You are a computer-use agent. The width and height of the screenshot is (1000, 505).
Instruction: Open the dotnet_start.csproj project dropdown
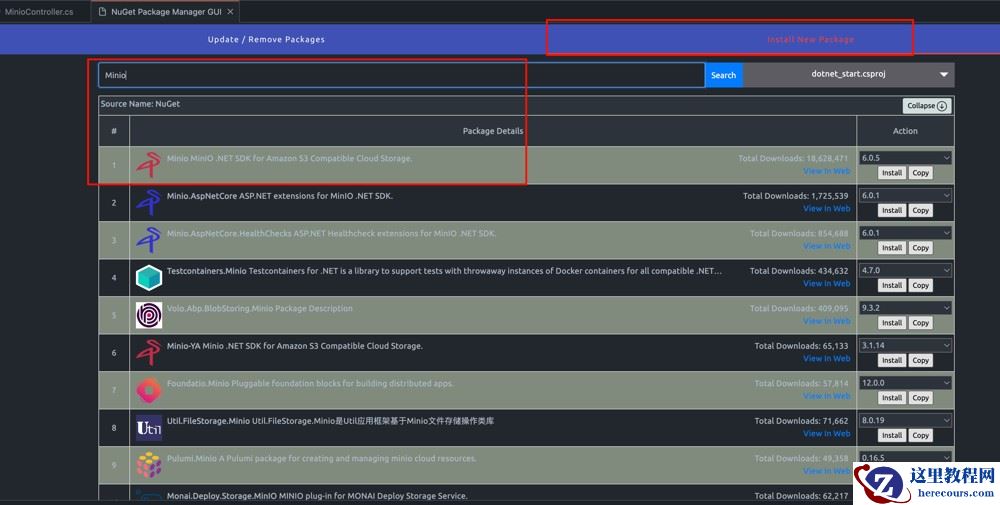(848, 75)
